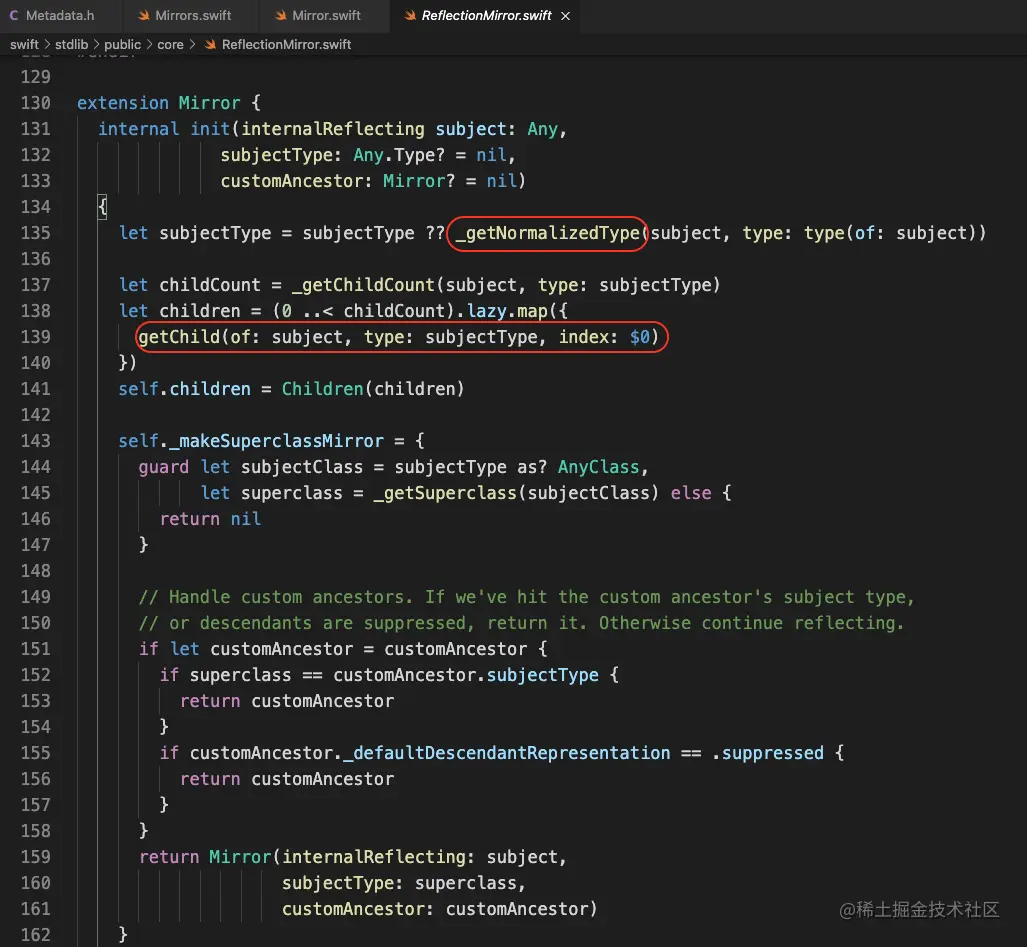Expand chevron after public in breadcrumb
Viewport: 1027px width, 947px height.
[149, 45]
